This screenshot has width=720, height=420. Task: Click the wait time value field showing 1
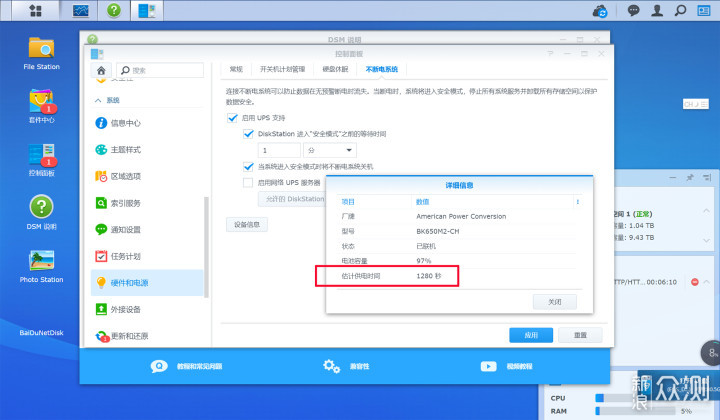coord(279,150)
